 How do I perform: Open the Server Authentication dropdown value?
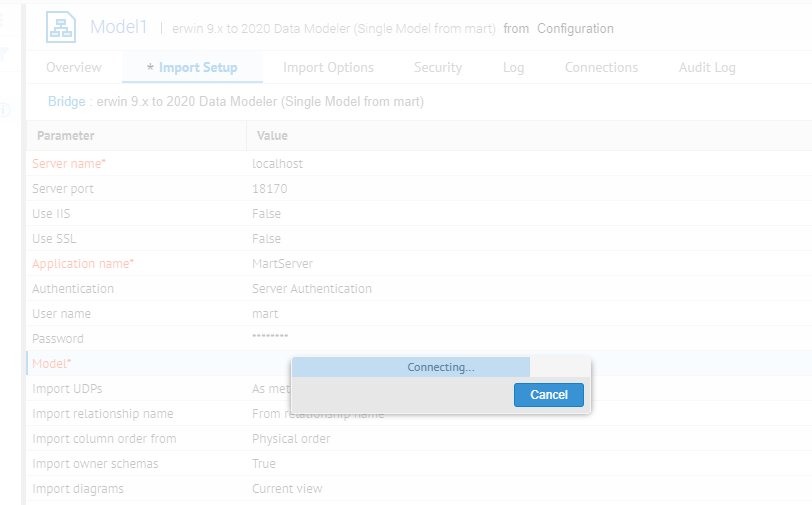point(311,289)
